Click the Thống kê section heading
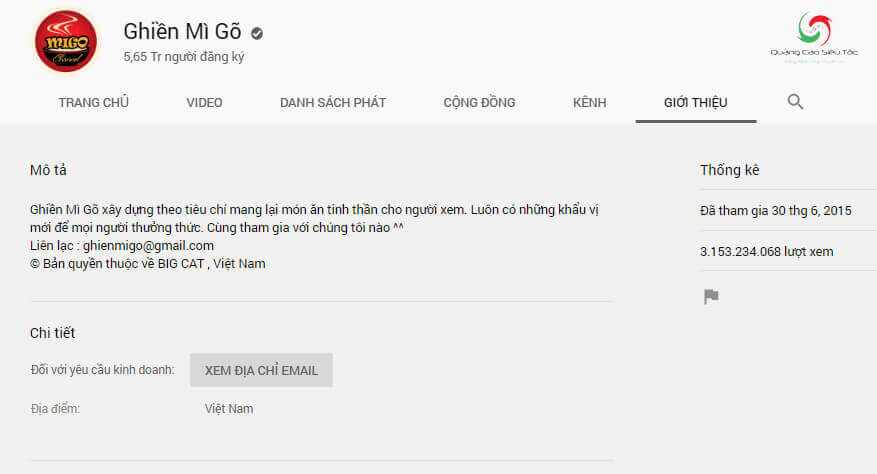Screen dimensions: 877x474 point(730,171)
